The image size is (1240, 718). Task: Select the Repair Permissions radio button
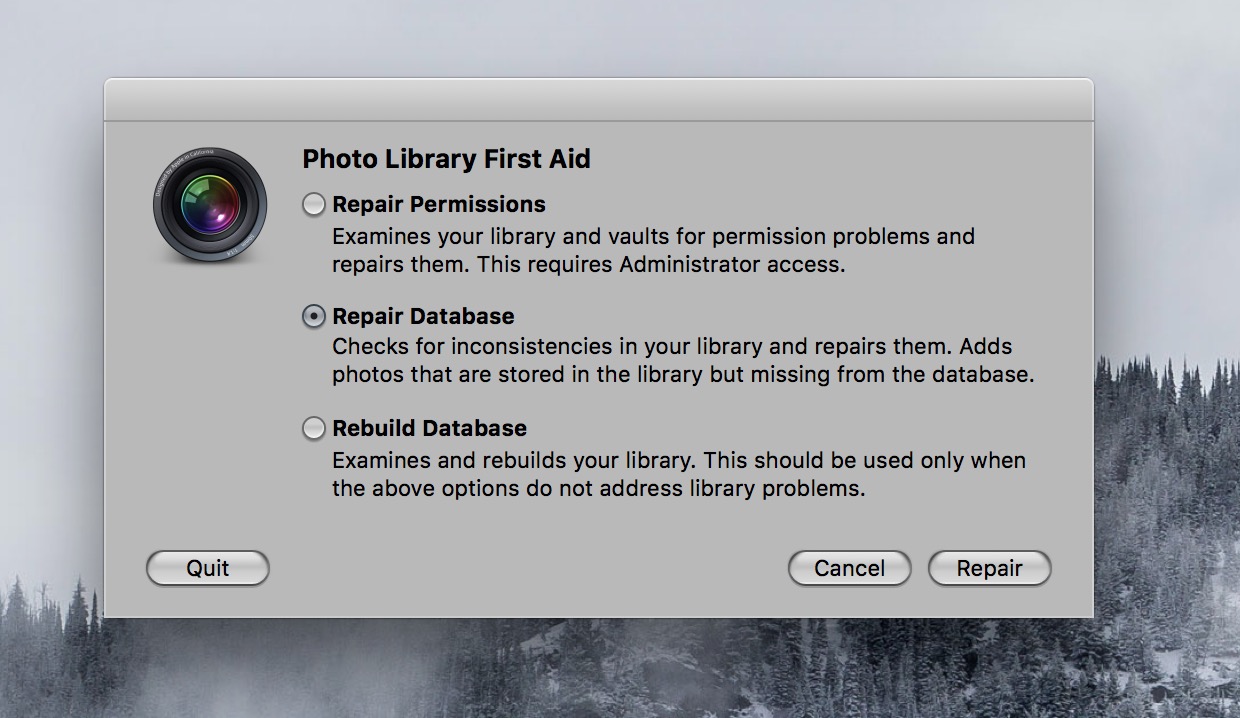pyautogui.click(x=314, y=205)
